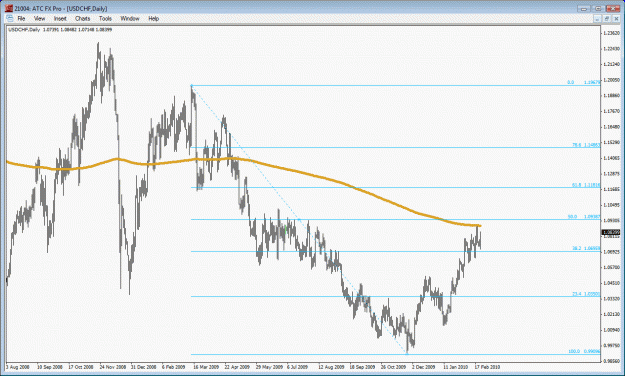625x376 pixels.
Task: Click the 0.98560 price scale value
Action: [611, 360]
